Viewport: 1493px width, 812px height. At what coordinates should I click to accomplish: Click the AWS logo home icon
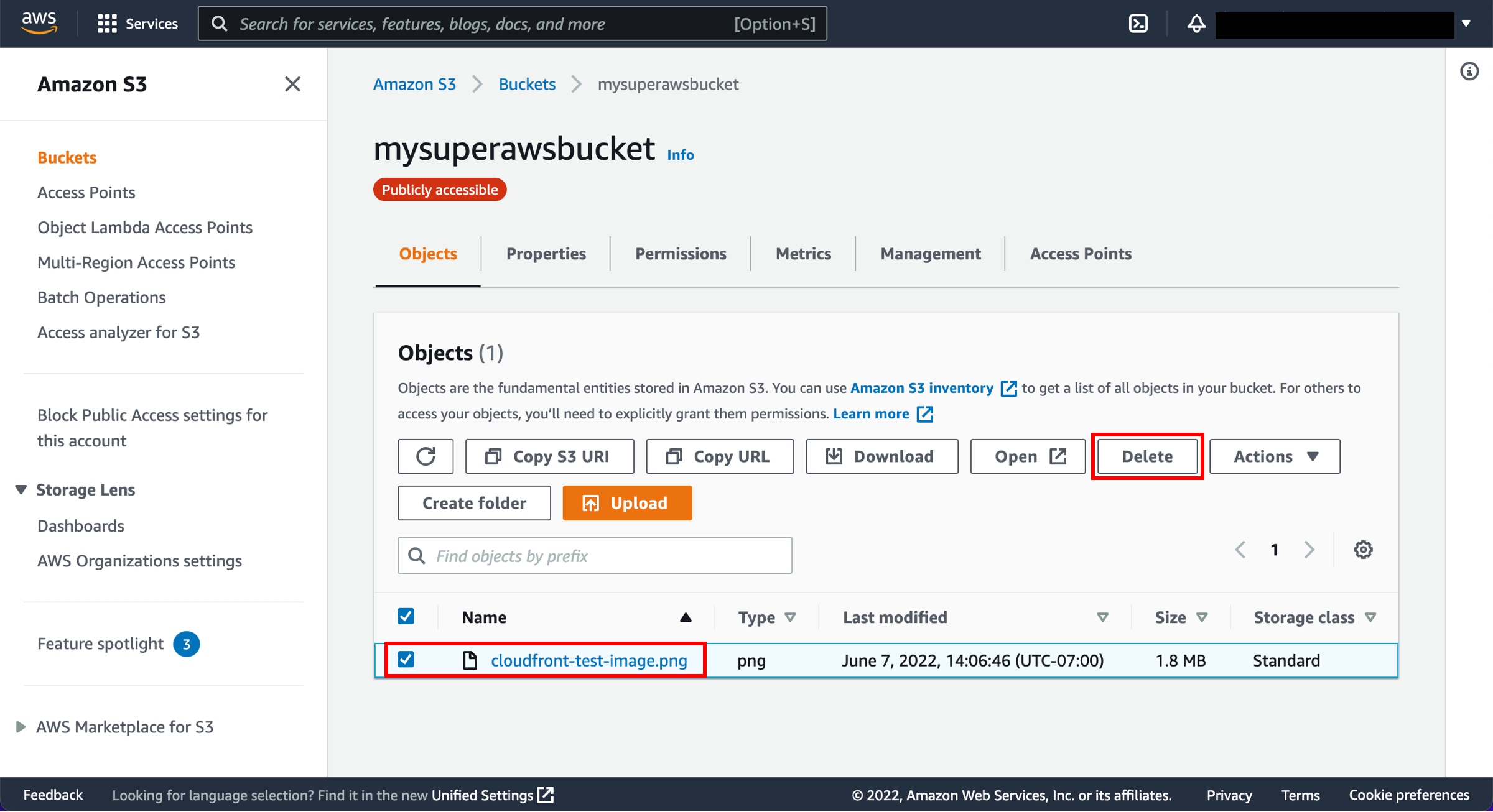(39, 23)
